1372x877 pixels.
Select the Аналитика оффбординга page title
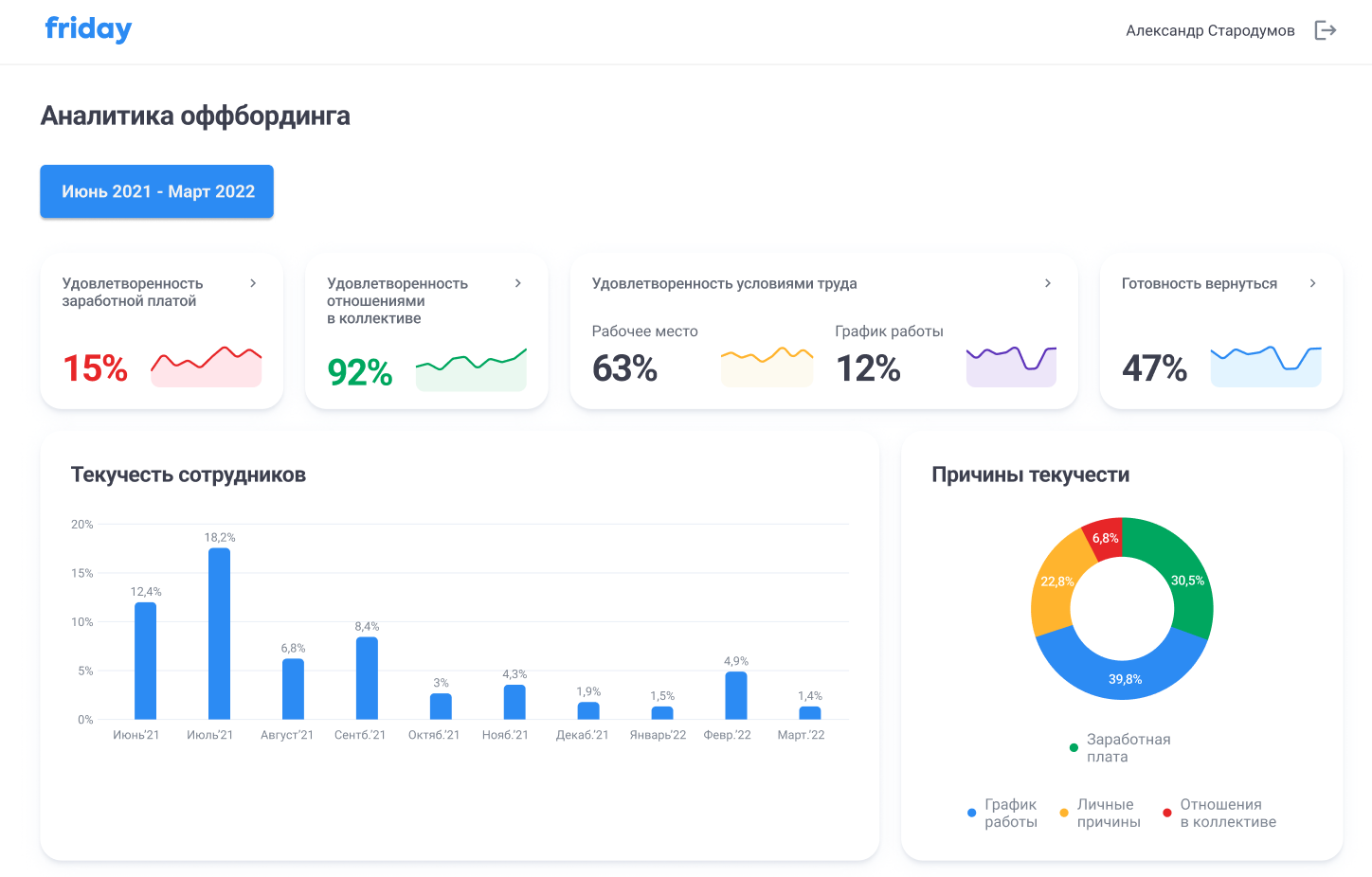click(x=194, y=116)
